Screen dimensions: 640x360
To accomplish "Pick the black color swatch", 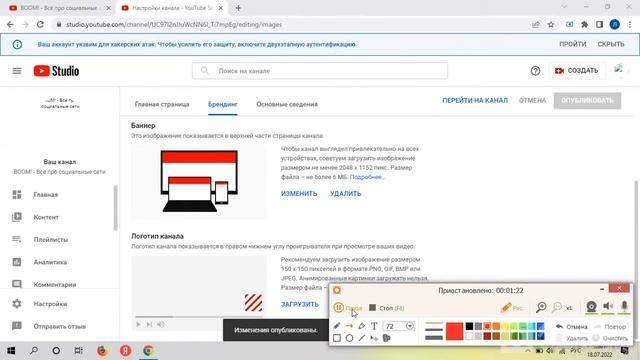I will pos(469,326).
